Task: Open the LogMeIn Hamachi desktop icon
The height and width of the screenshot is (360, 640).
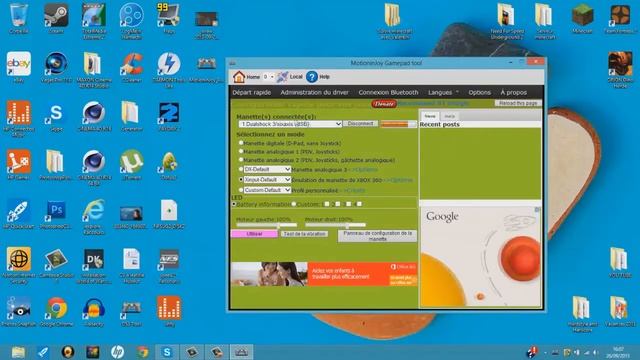Action: coord(131,16)
